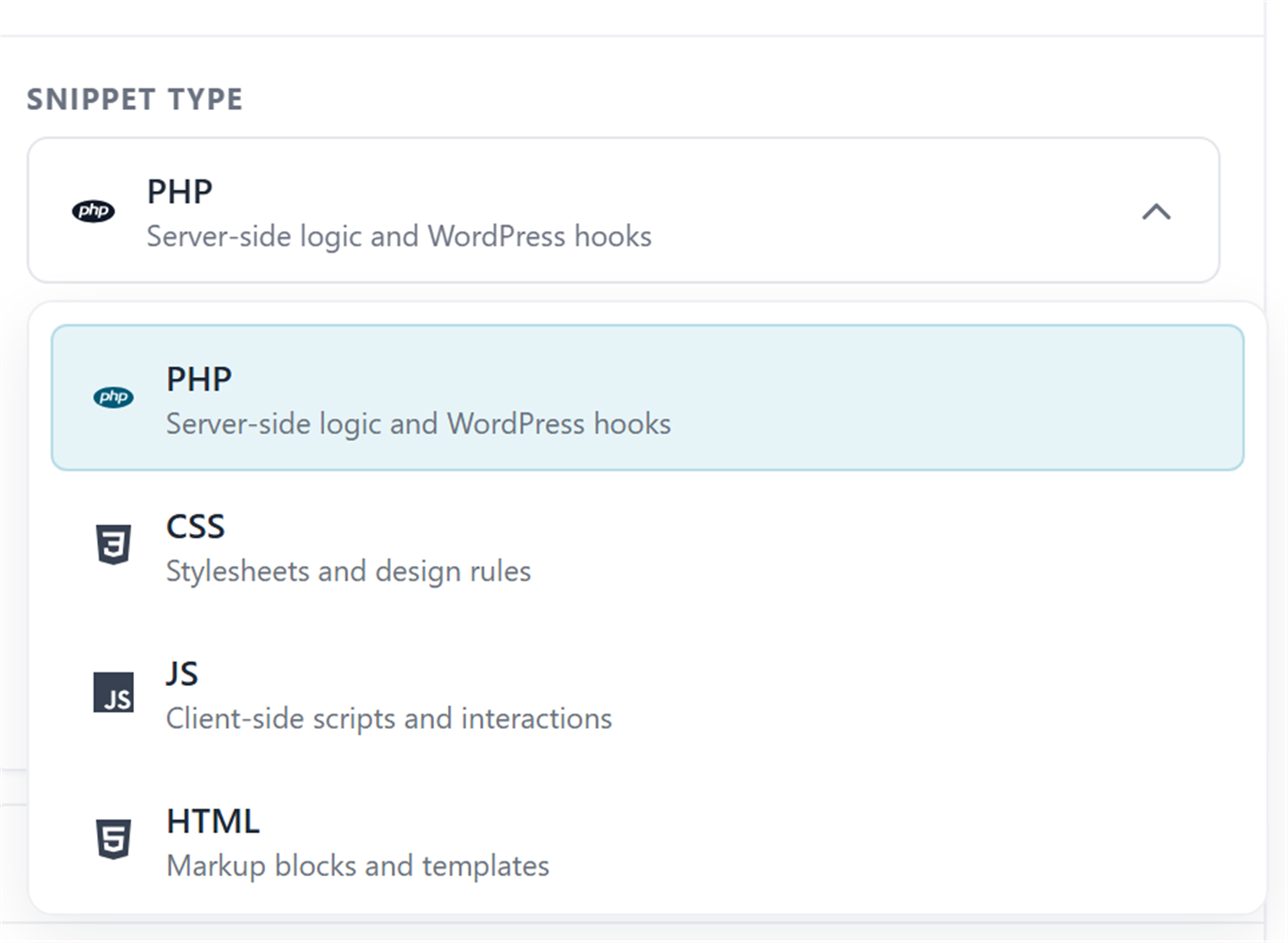Click the CSS3 shield icon
This screenshot has width=1288, height=943.
pos(113,545)
